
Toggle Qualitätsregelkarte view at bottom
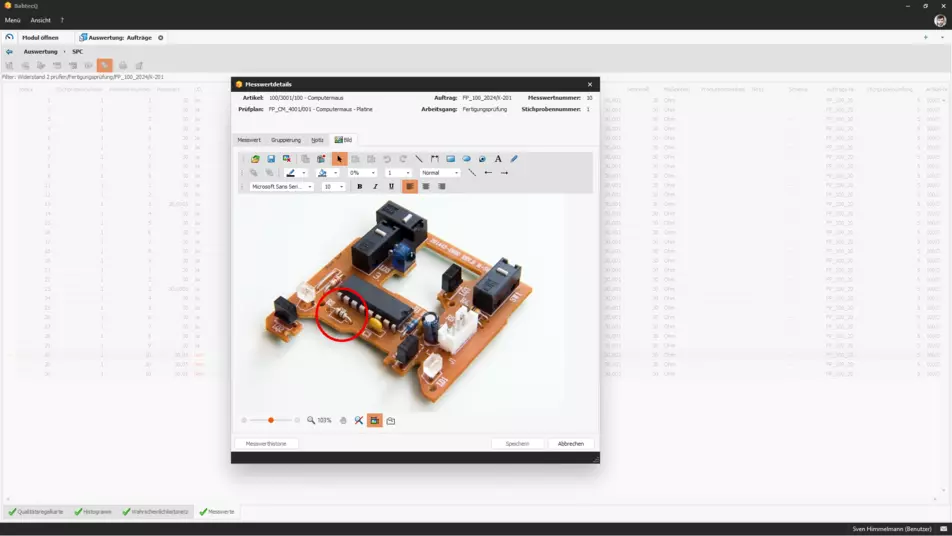pyautogui.click(x=36, y=512)
